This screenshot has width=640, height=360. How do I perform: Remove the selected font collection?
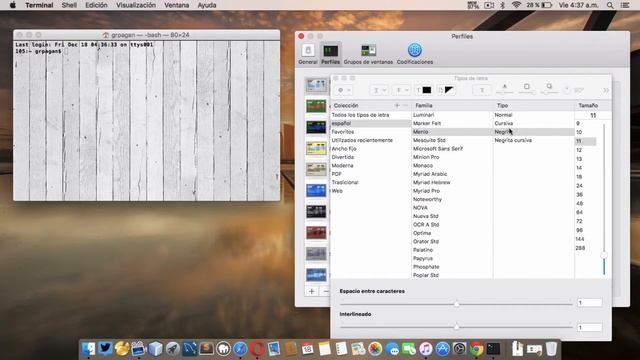pos(405,105)
